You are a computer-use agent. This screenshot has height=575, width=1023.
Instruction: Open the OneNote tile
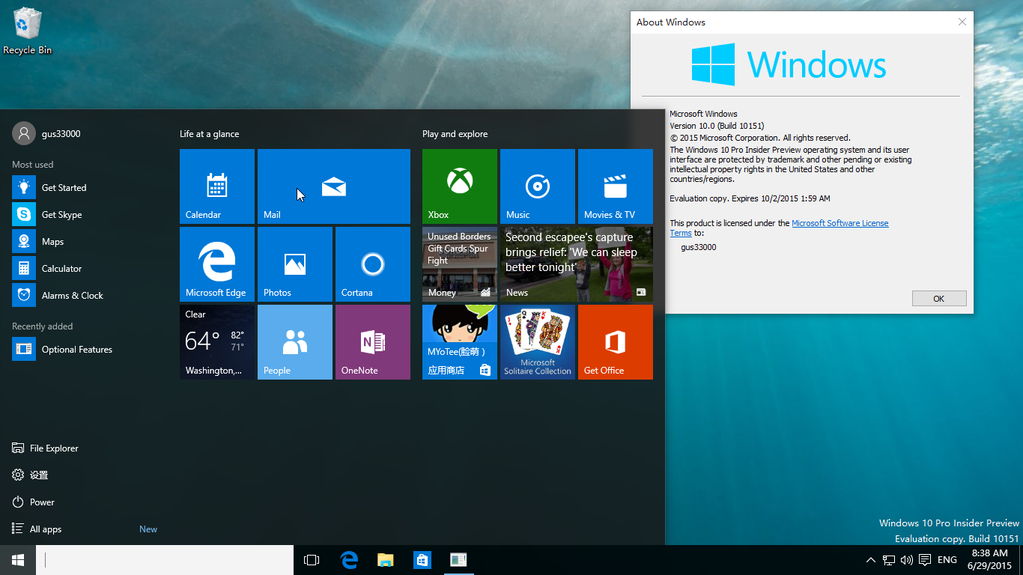click(x=373, y=342)
